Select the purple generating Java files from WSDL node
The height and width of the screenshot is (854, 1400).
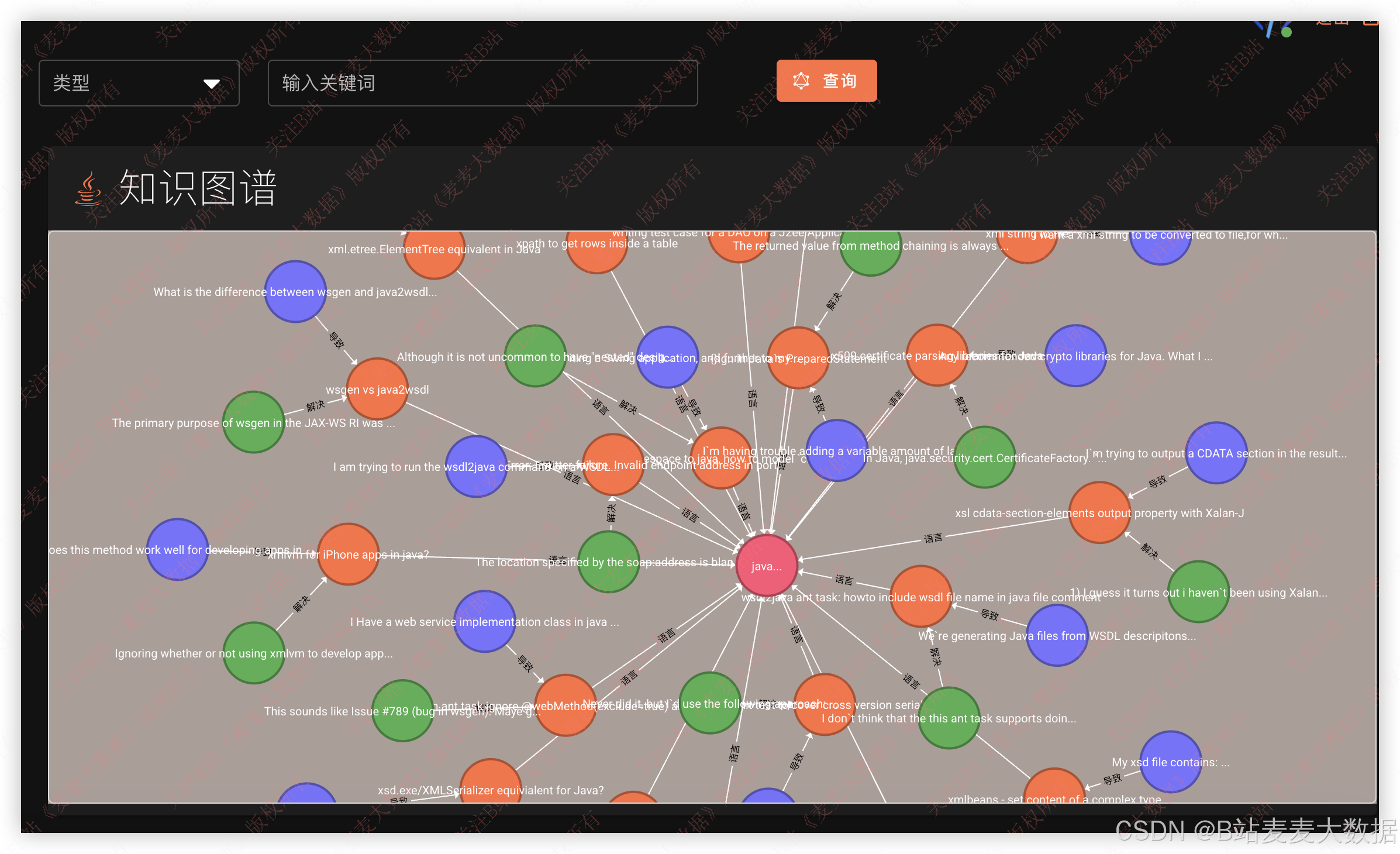coord(1057,635)
